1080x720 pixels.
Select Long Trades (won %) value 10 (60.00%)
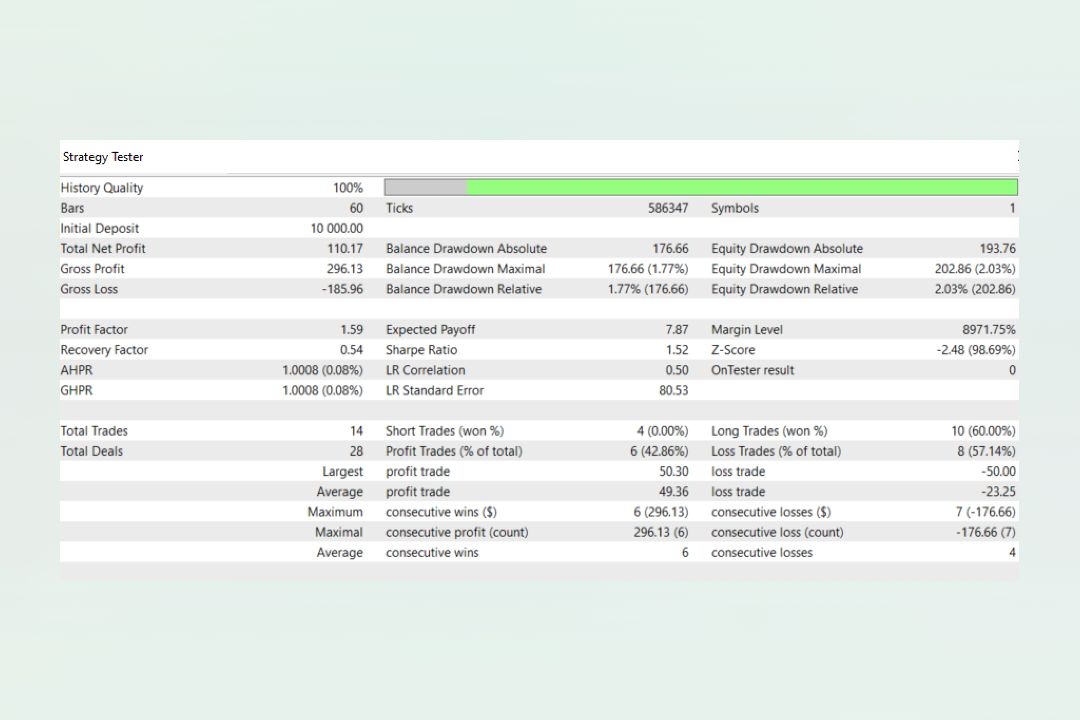983,431
